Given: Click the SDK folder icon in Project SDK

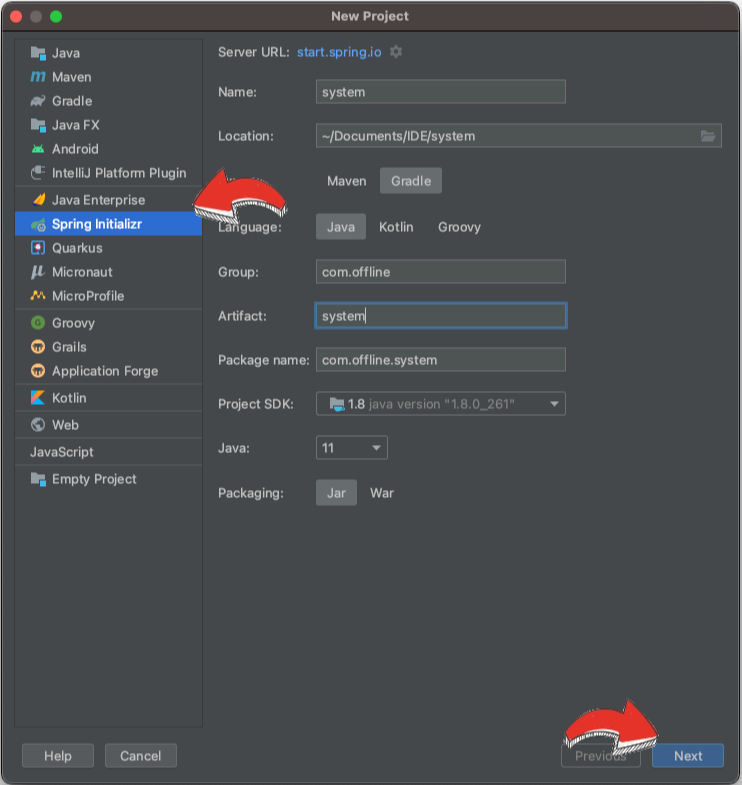Looking at the screenshot, I should [x=337, y=404].
